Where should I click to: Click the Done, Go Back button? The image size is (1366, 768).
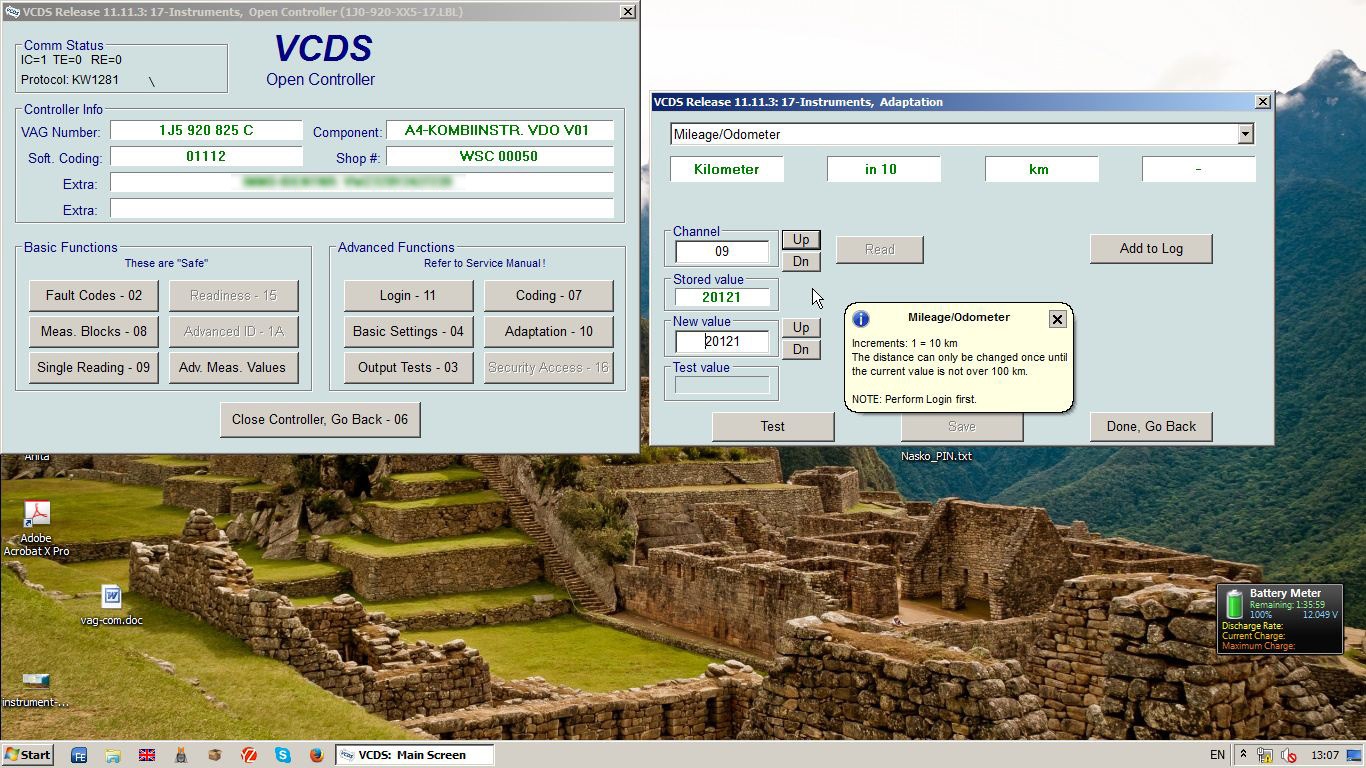(1150, 427)
